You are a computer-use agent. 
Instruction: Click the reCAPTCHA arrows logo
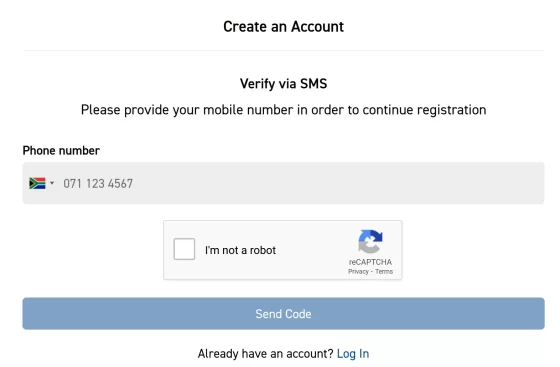(370, 241)
